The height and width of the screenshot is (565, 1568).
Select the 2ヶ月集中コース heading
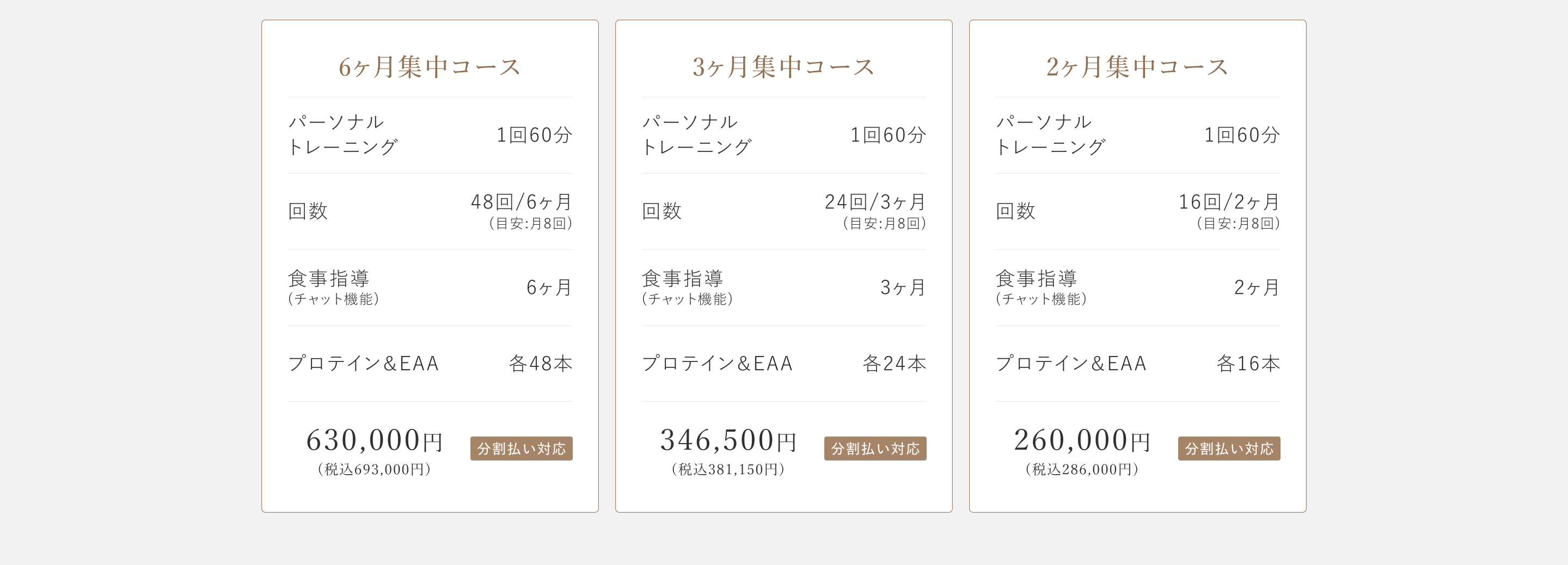tap(1137, 67)
